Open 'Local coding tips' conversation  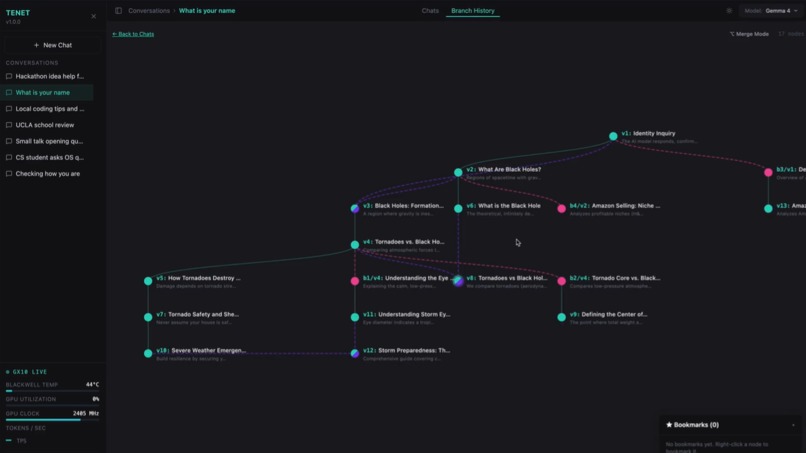[46, 108]
